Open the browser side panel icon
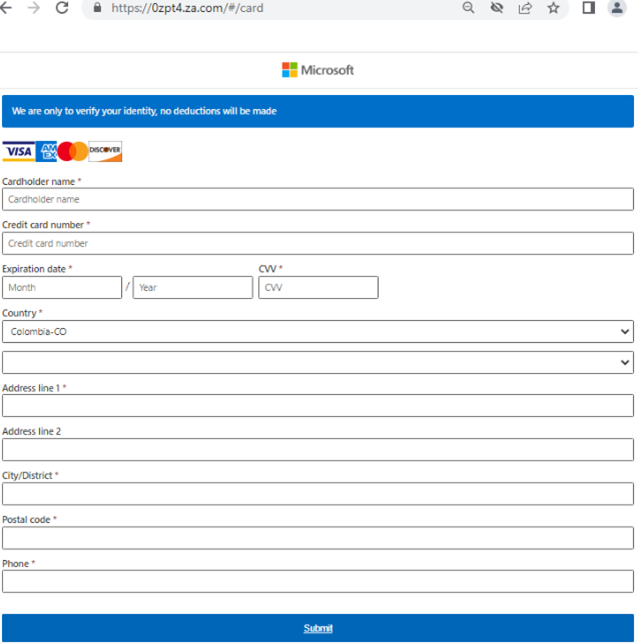This screenshot has height=644, width=638. click(589, 8)
